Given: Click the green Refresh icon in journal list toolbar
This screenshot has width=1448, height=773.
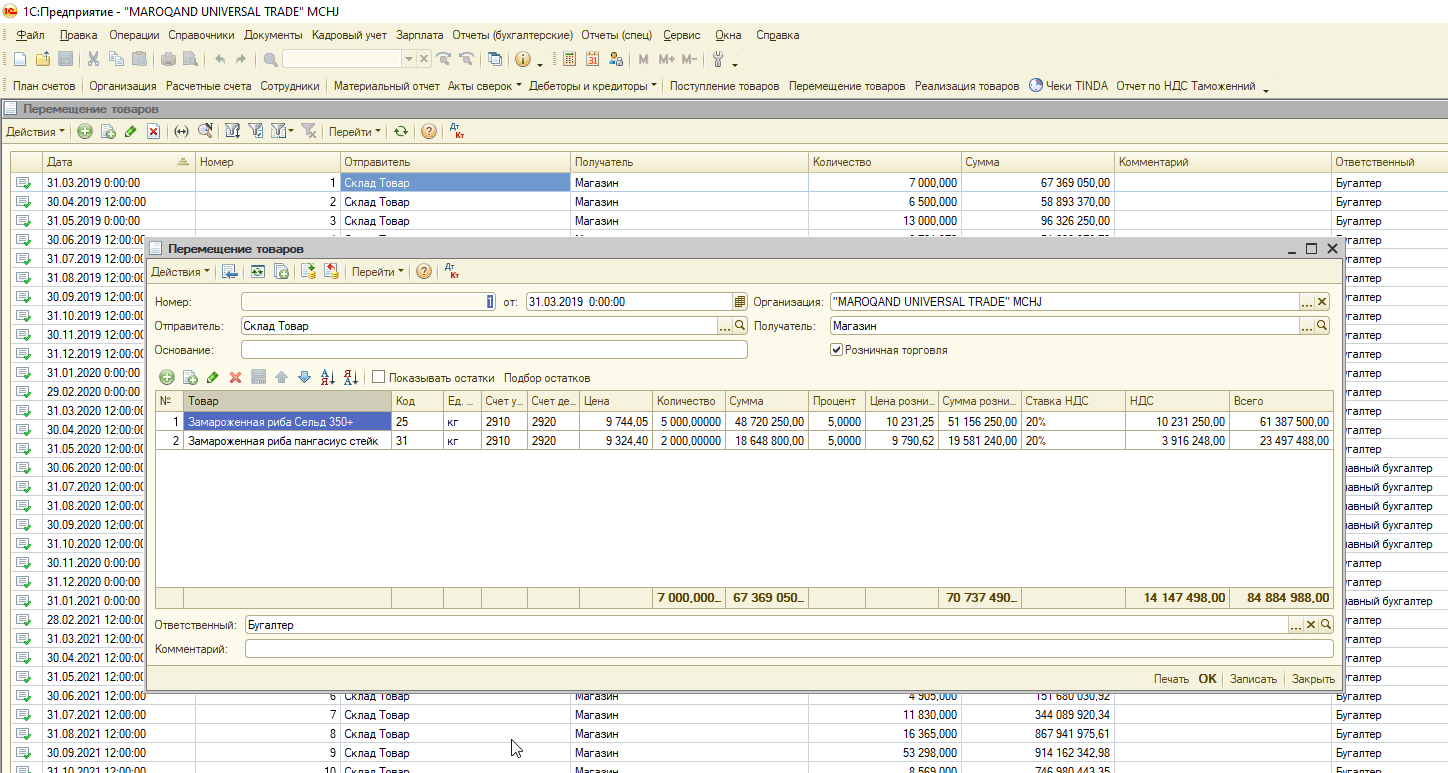Looking at the screenshot, I should (400, 131).
